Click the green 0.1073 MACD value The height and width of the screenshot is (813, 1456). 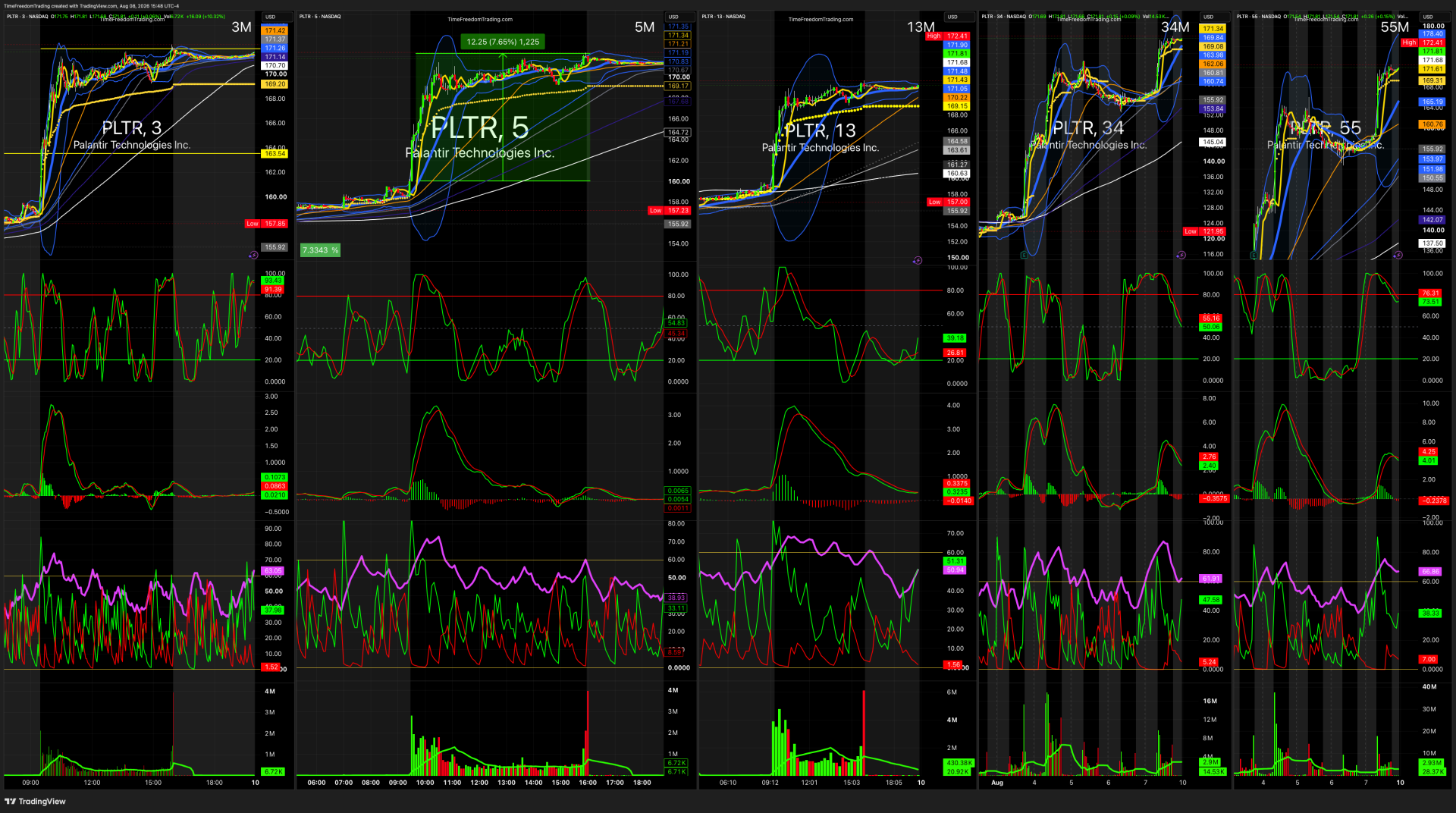[x=275, y=478]
